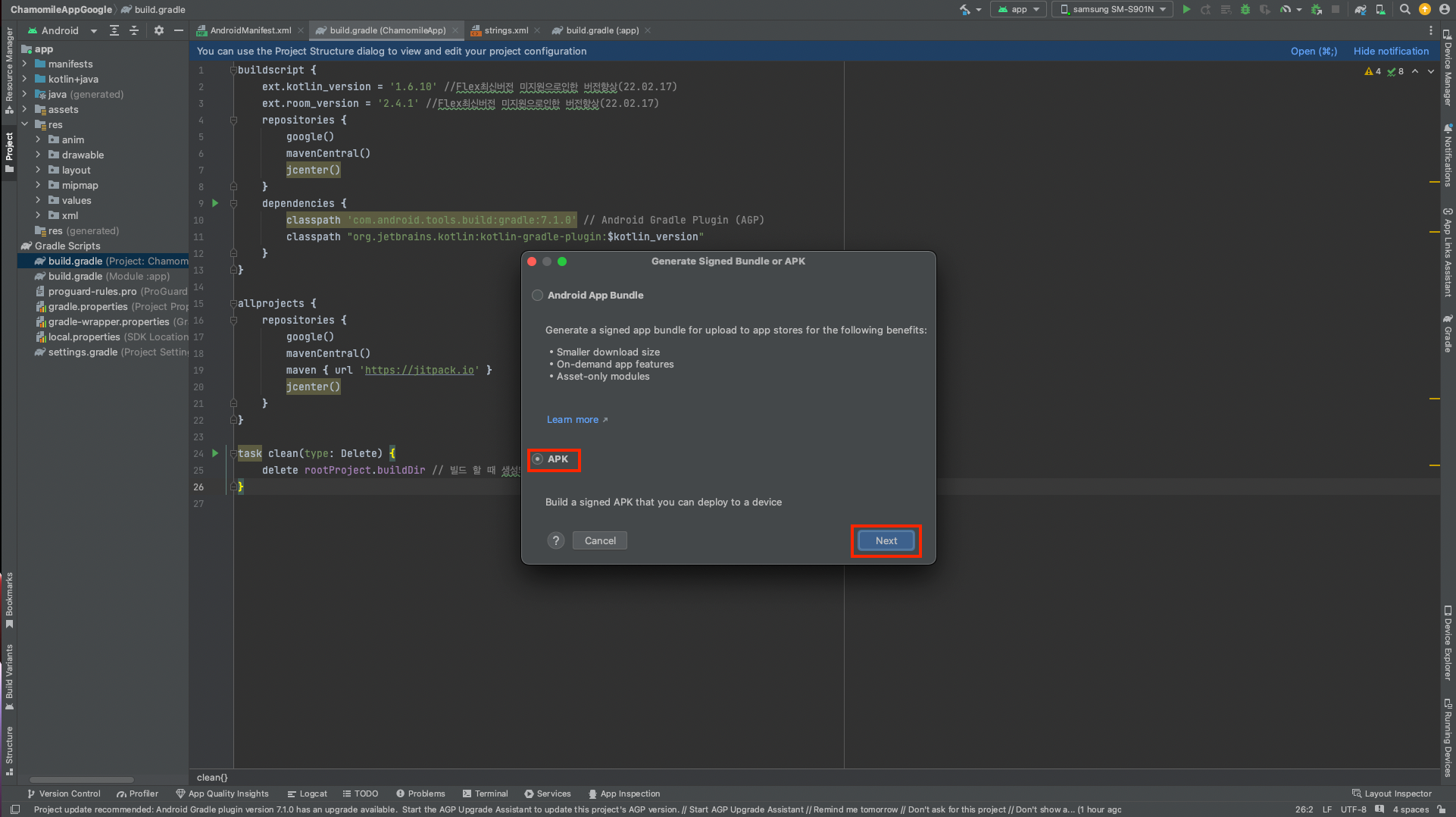Click Open Project Structure link
The width and height of the screenshot is (1456, 817).
tap(1314, 51)
